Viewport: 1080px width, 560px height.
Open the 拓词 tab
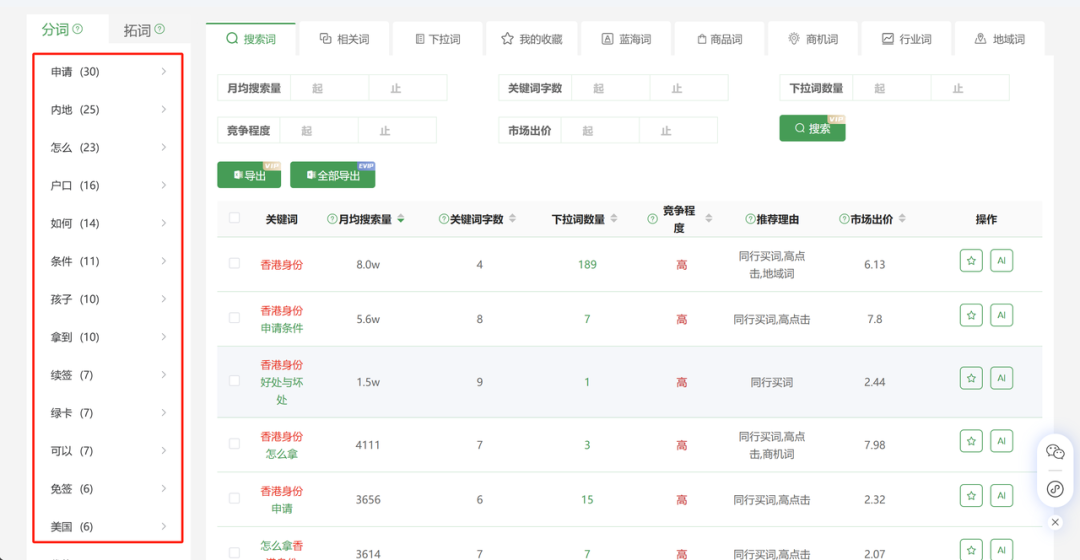click(x=144, y=30)
